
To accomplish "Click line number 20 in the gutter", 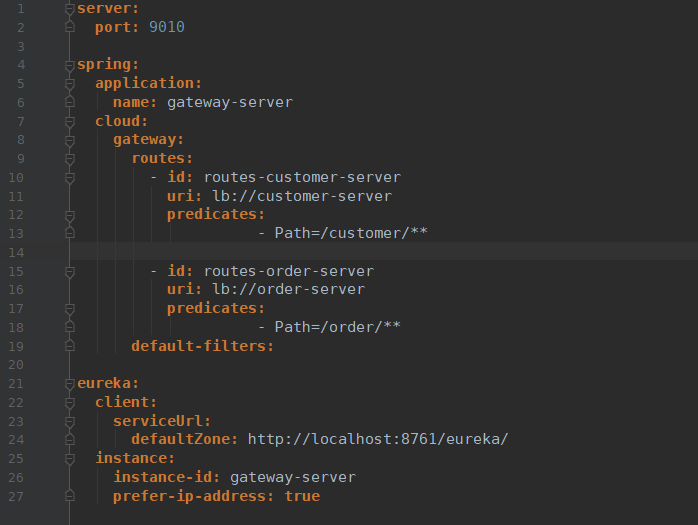I will click(x=16, y=365).
